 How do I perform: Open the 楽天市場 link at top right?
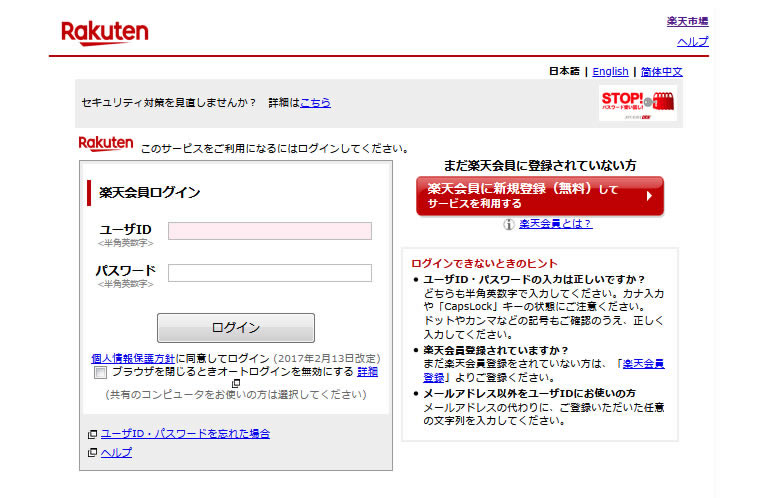(687, 21)
